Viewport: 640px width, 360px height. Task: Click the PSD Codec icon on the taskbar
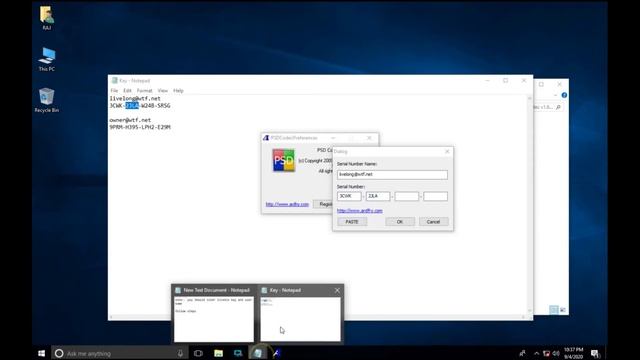click(276, 353)
